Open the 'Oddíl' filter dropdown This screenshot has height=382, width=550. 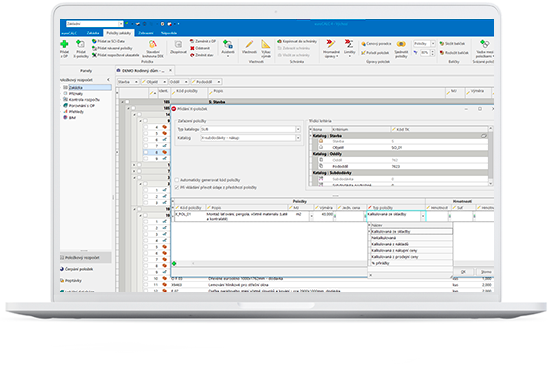pos(186,82)
